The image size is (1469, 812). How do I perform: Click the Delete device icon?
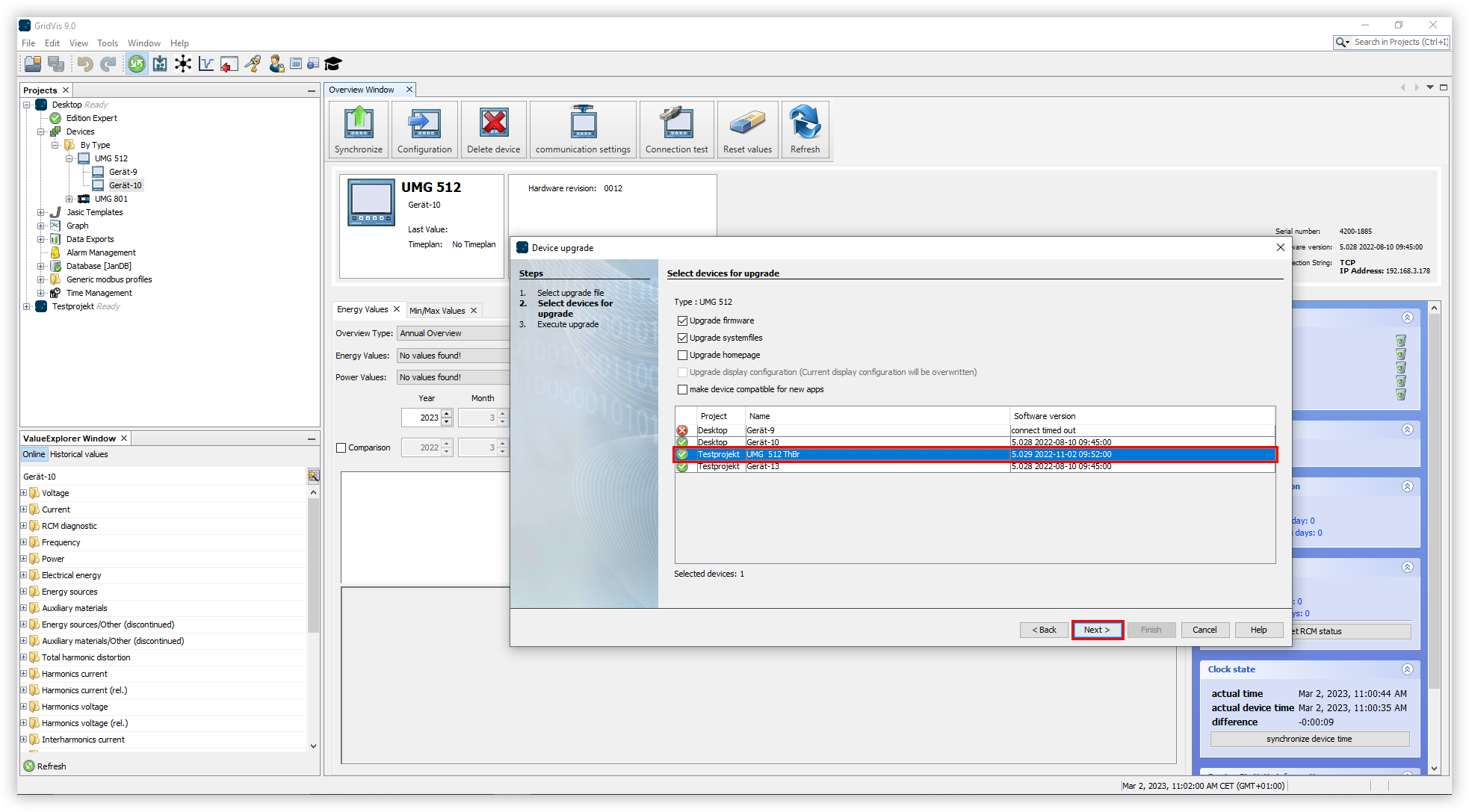pos(493,129)
